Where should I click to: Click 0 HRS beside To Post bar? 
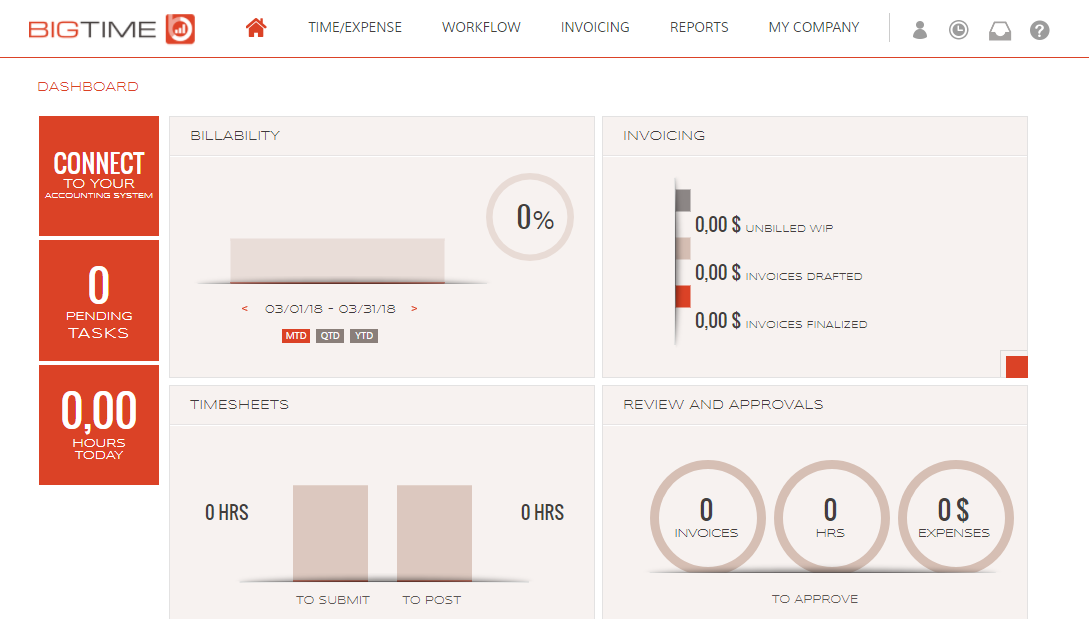point(542,513)
